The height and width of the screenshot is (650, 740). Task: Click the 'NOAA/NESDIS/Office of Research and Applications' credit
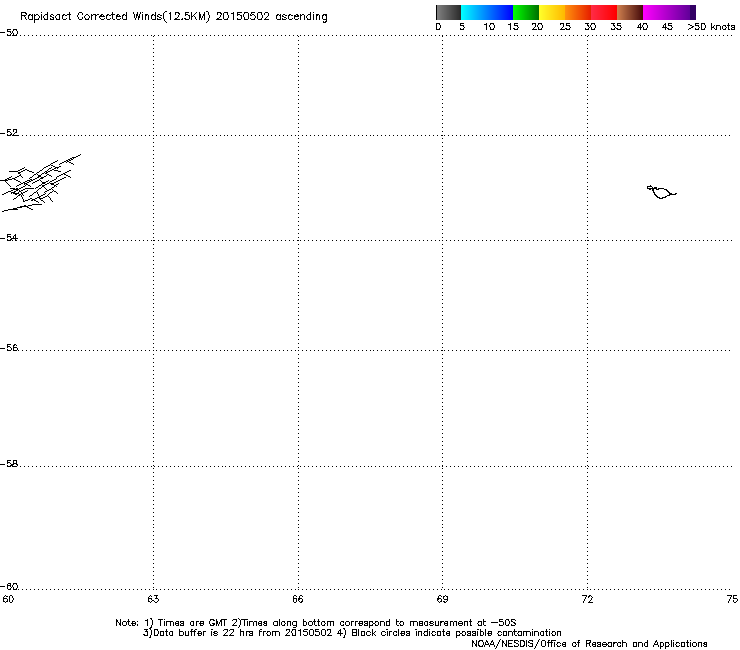[x=589, y=644]
